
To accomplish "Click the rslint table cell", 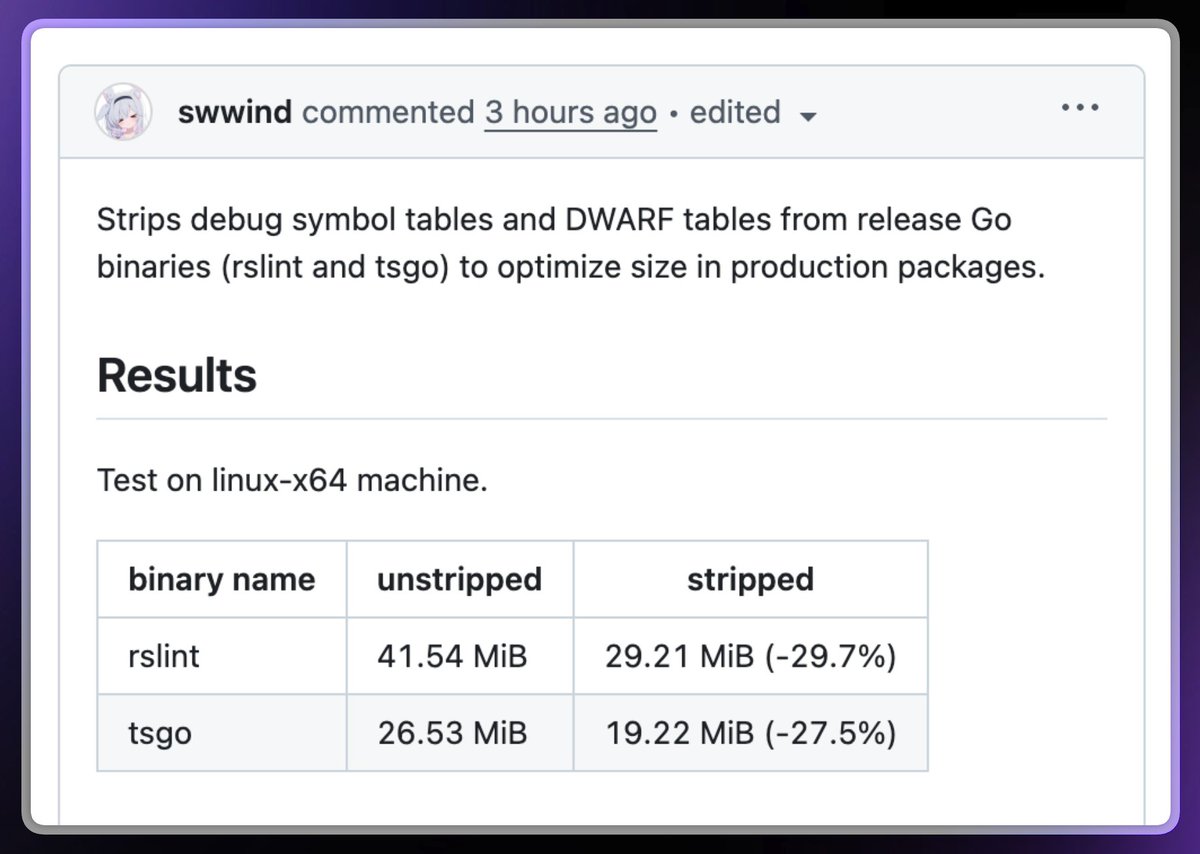I will [x=222, y=656].
